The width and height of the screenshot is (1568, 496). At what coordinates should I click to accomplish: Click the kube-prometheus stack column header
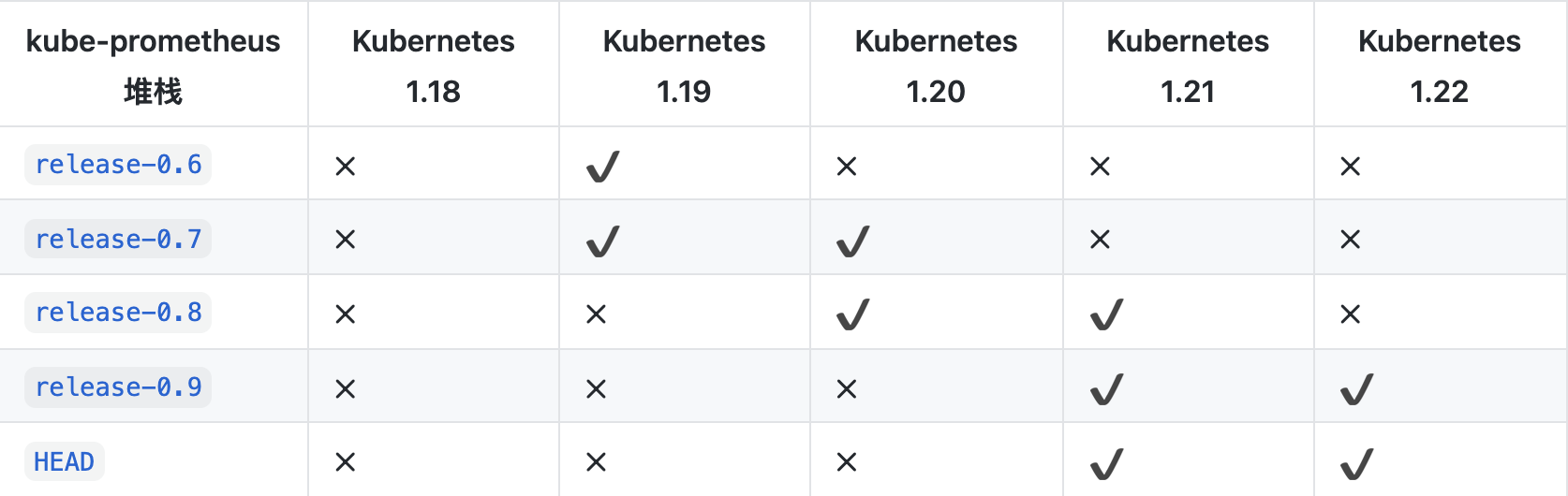point(153,66)
